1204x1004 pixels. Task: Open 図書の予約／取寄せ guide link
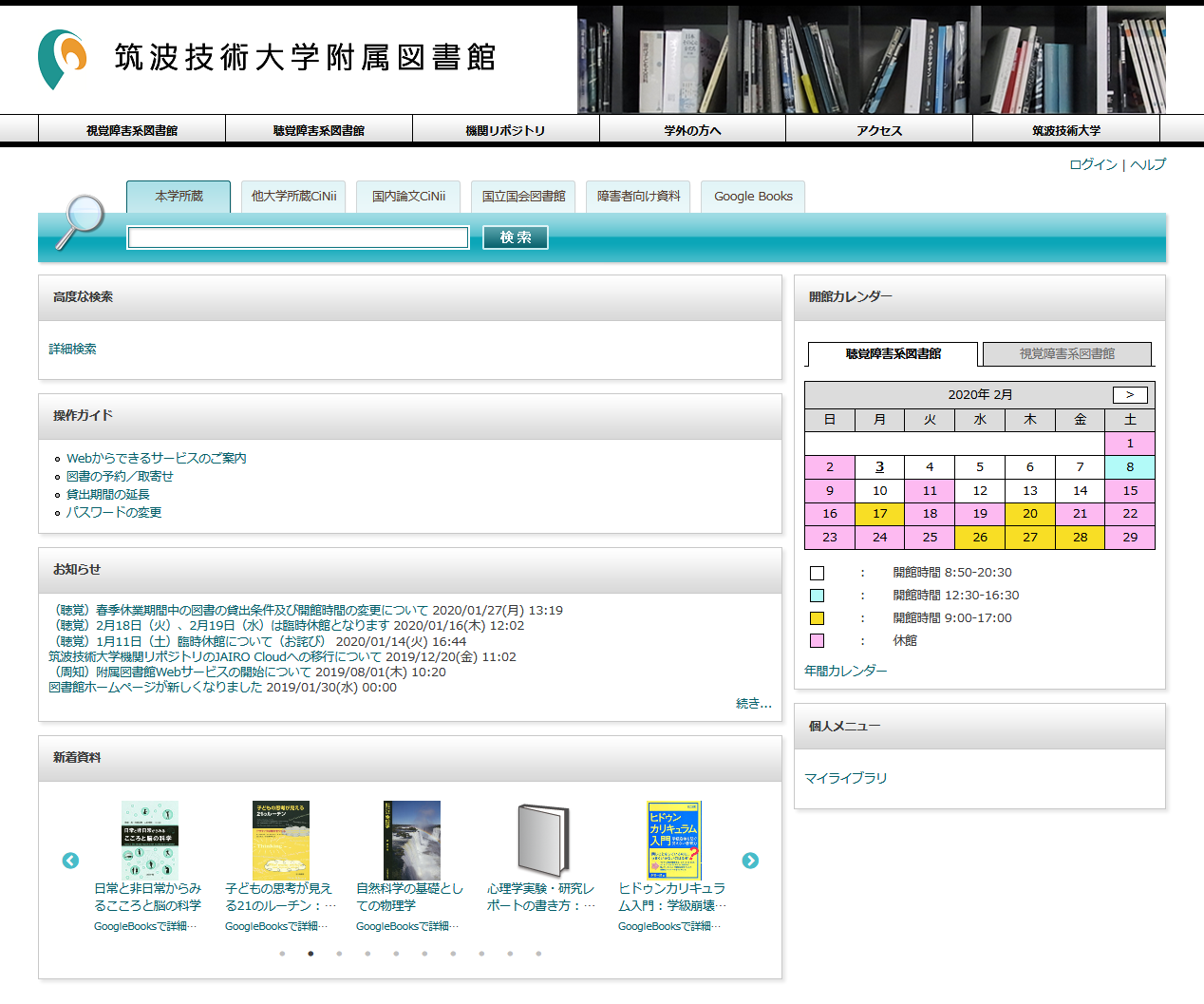click(x=120, y=476)
